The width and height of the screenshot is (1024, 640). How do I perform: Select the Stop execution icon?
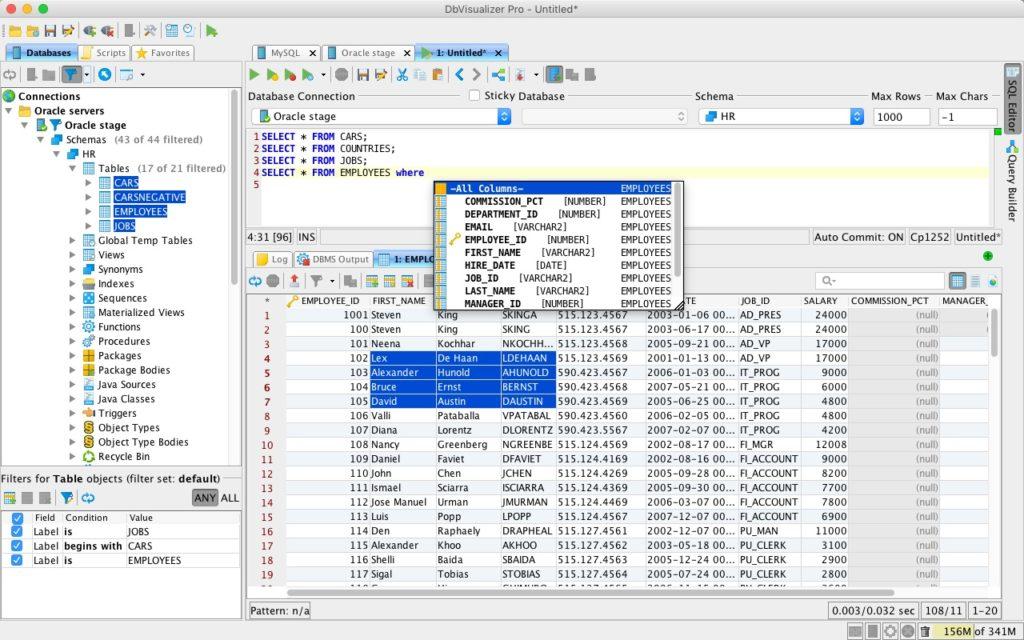[x=340, y=75]
